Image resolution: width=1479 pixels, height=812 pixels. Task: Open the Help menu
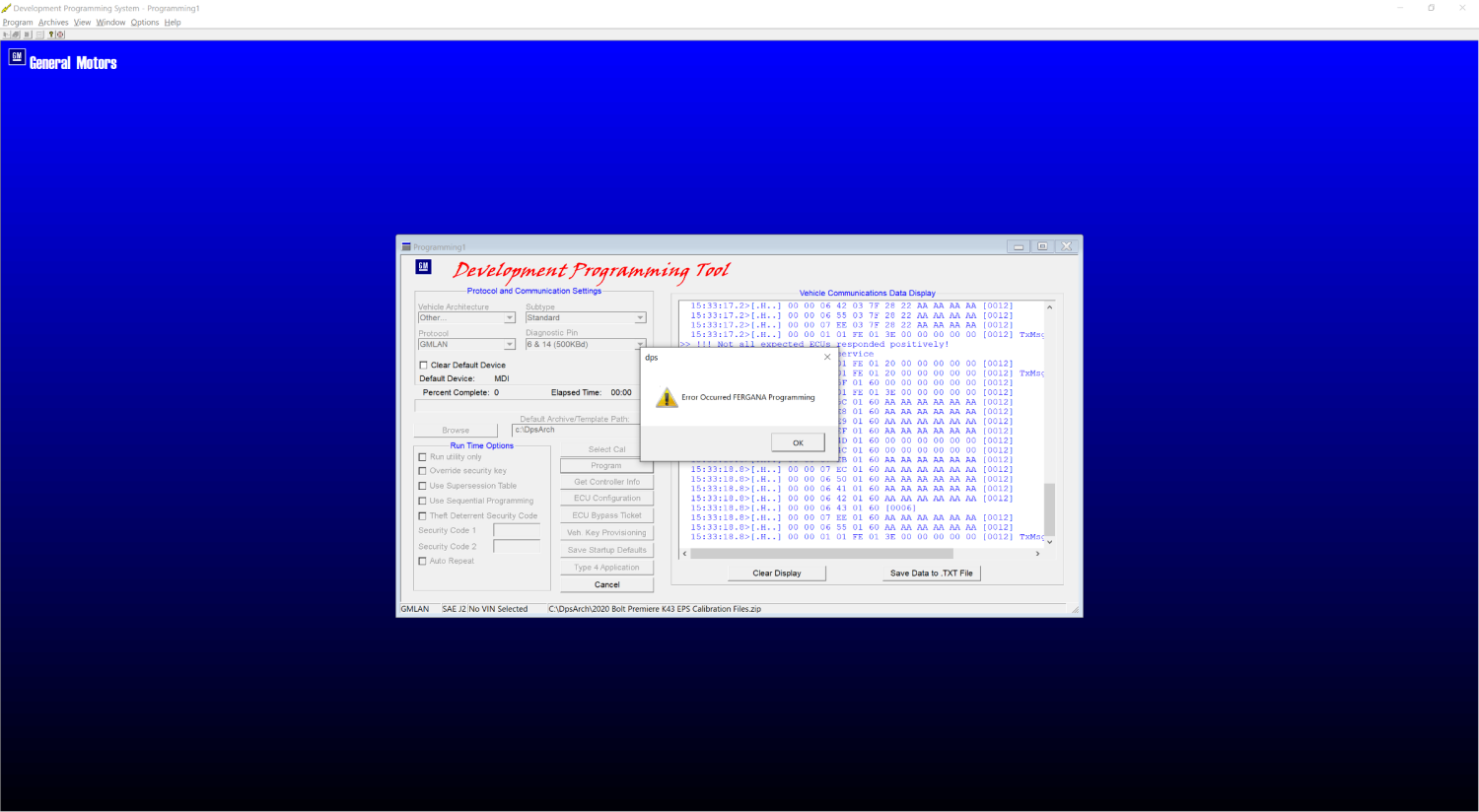click(173, 23)
